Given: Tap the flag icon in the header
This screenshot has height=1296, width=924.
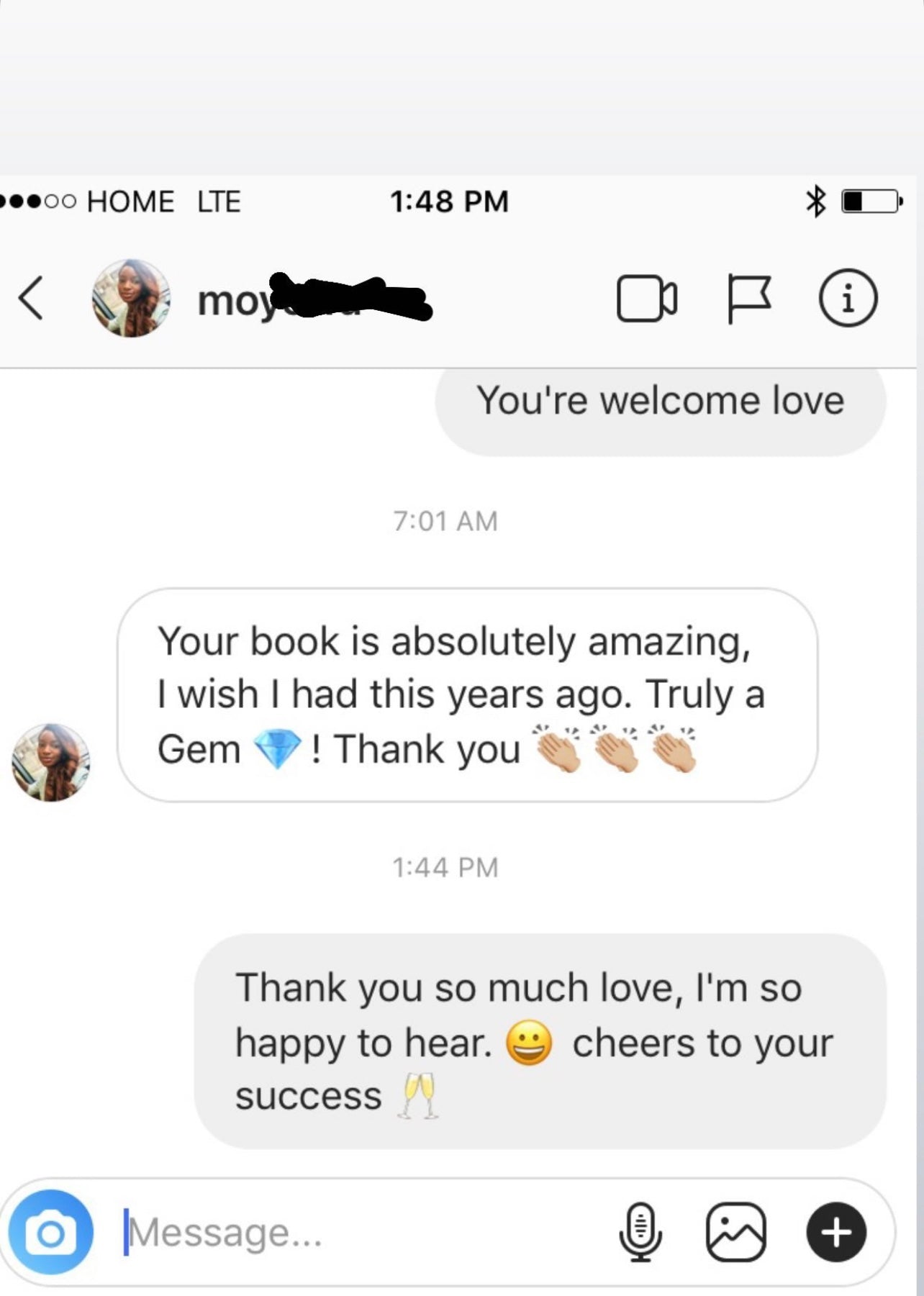Looking at the screenshot, I should click(x=748, y=299).
